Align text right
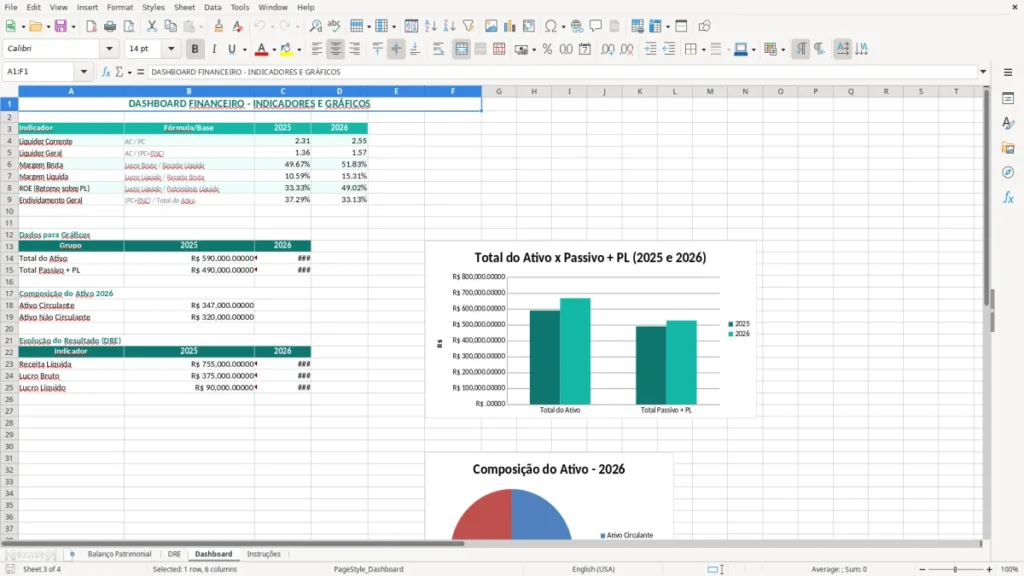The height and width of the screenshot is (576, 1024). (355, 49)
